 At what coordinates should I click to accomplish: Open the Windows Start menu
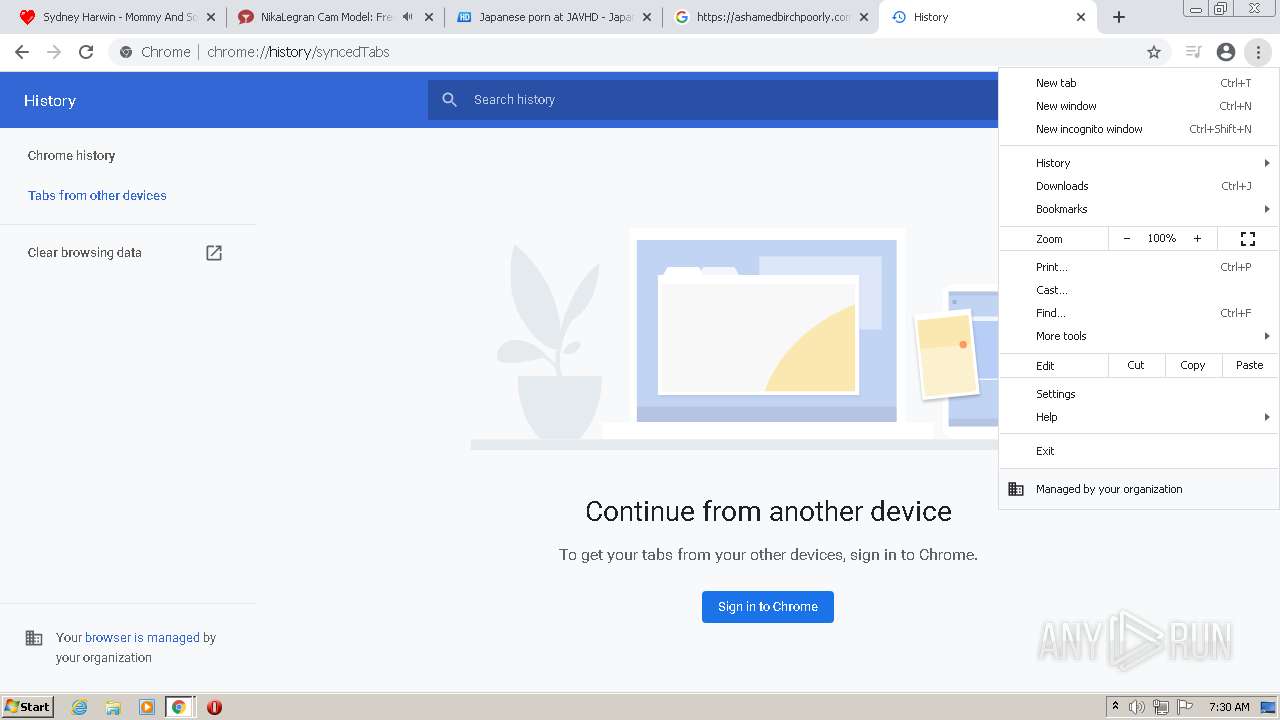pos(27,707)
